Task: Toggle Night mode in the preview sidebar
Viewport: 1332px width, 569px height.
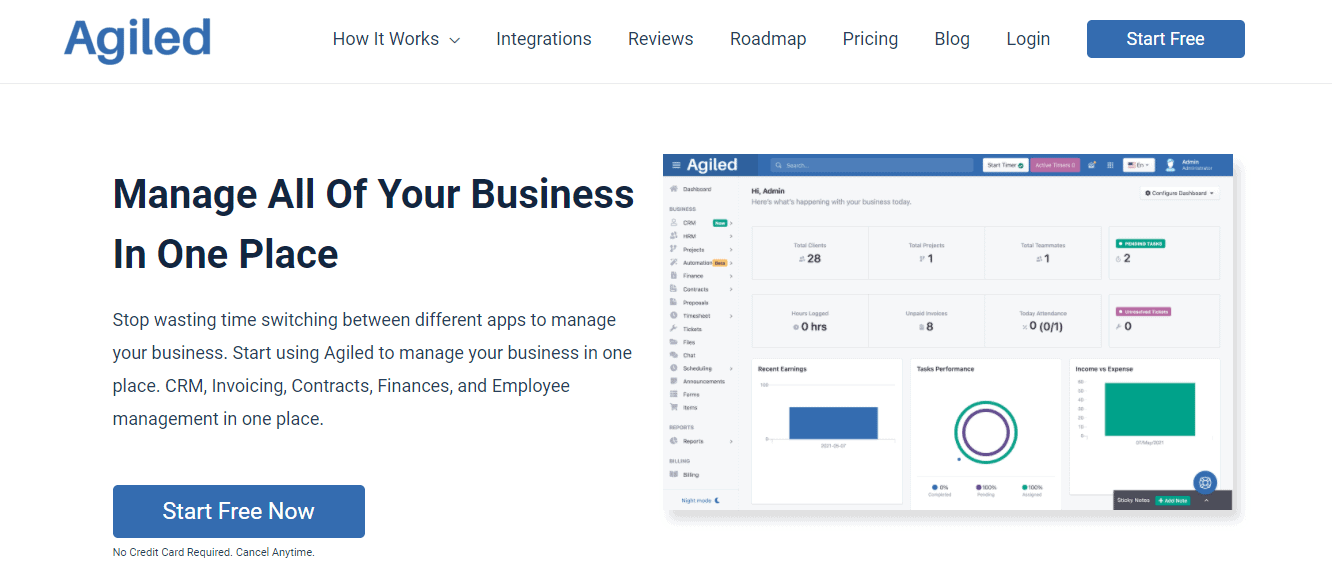Action: tap(701, 500)
